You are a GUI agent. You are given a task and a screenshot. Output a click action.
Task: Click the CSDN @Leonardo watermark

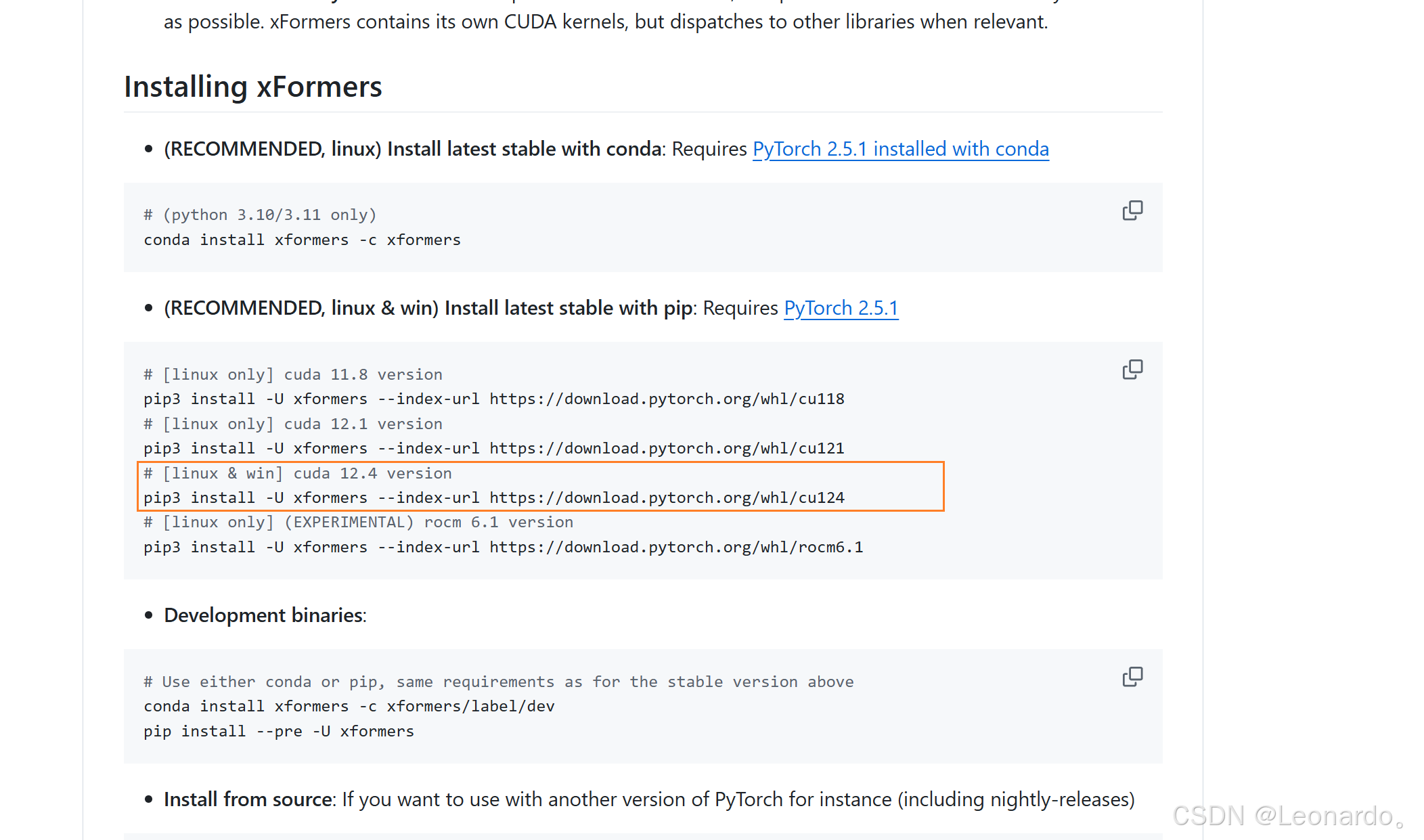1286,816
